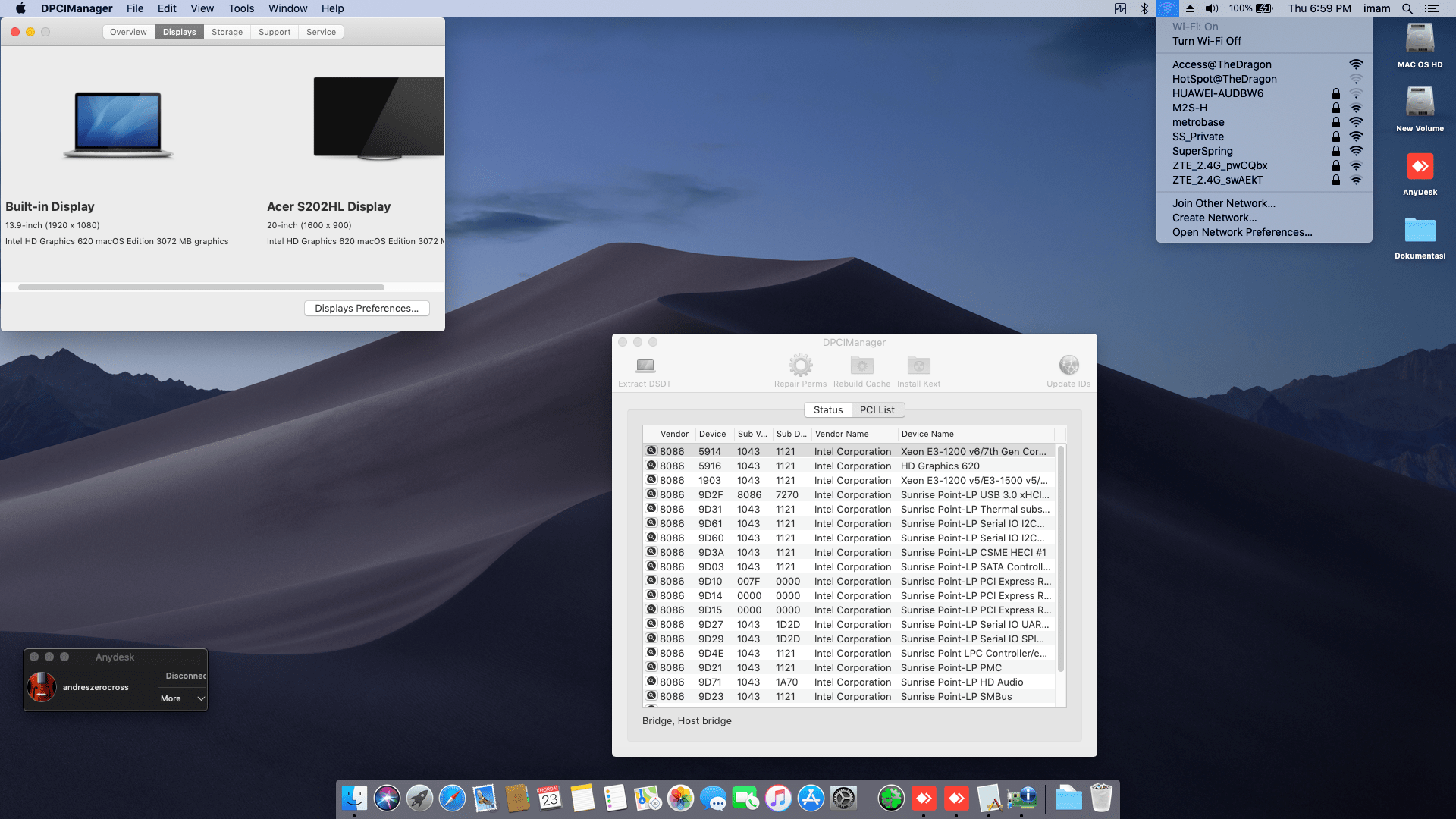Open the Photos app from the Dock
This screenshot has width=1456, height=819.
(x=680, y=798)
